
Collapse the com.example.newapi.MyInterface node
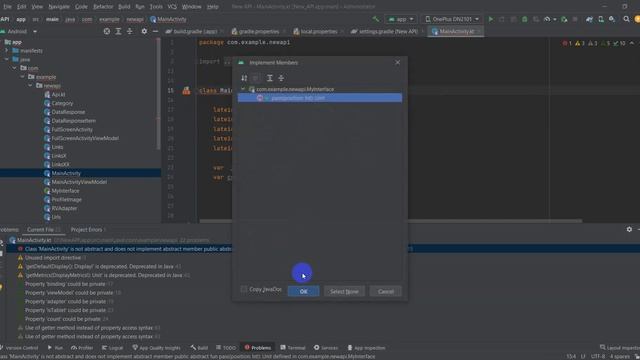(x=243, y=89)
